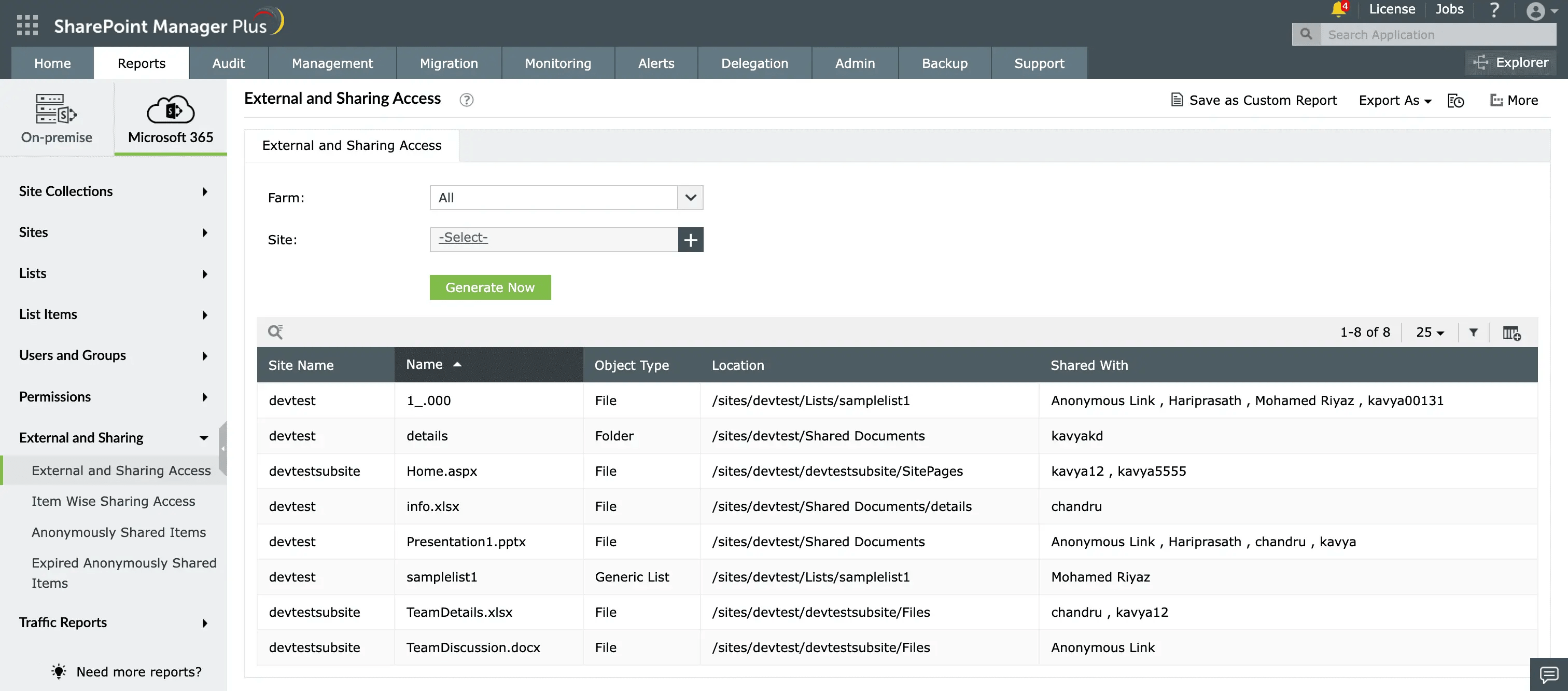Click the Site -Select- field
The image size is (1568, 691).
point(553,240)
